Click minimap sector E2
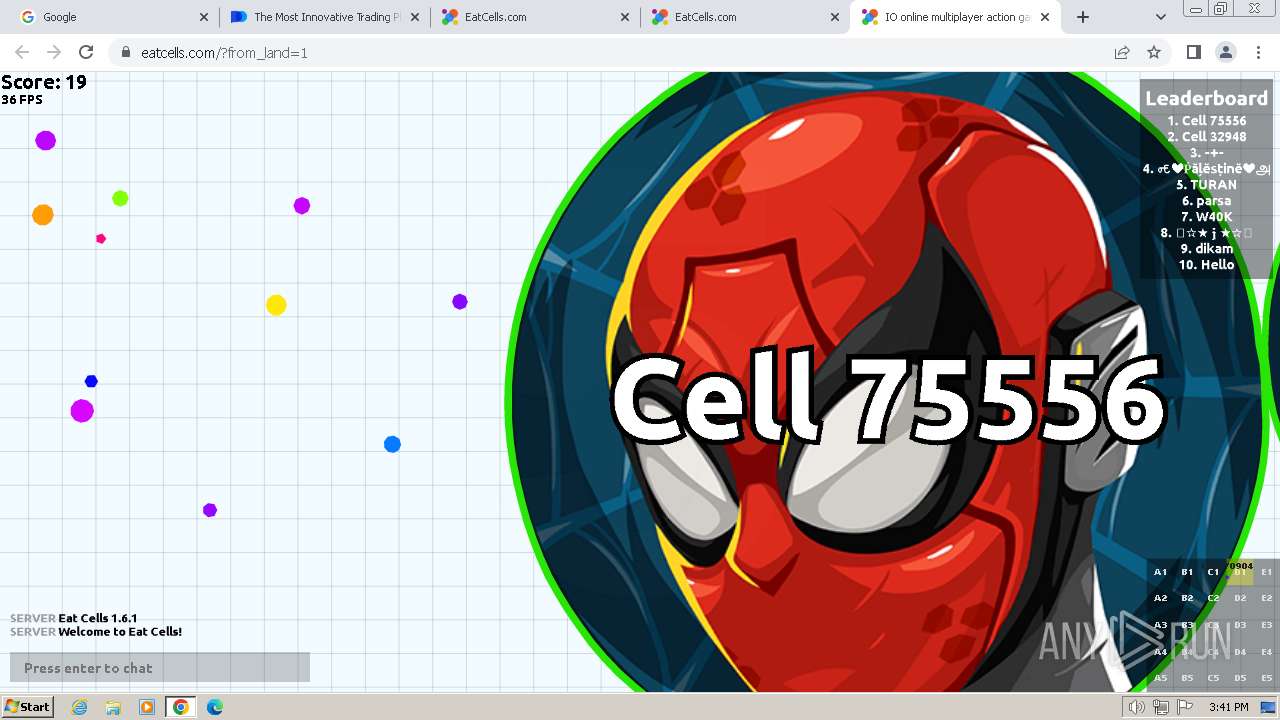The image size is (1280, 720). coord(1266,598)
